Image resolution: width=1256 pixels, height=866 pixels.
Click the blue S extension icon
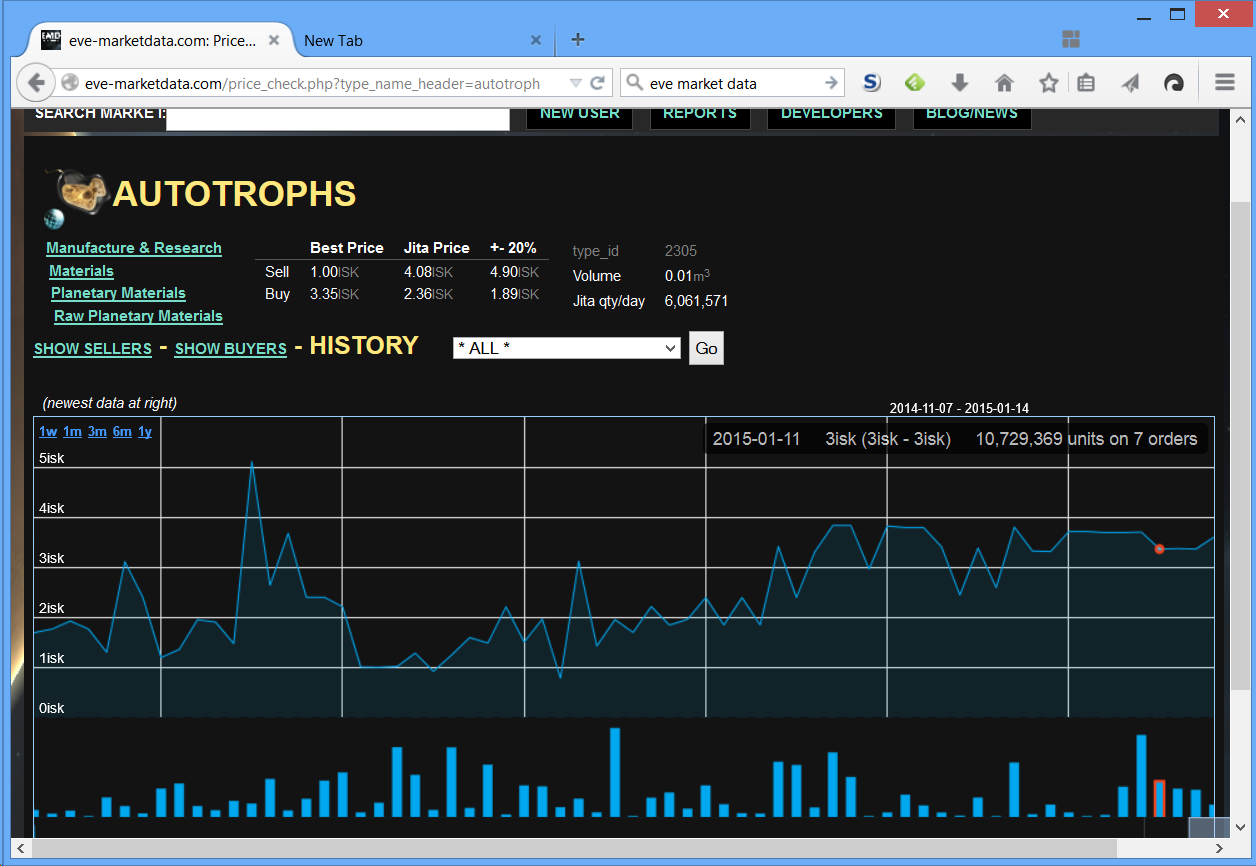[x=871, y=83]
